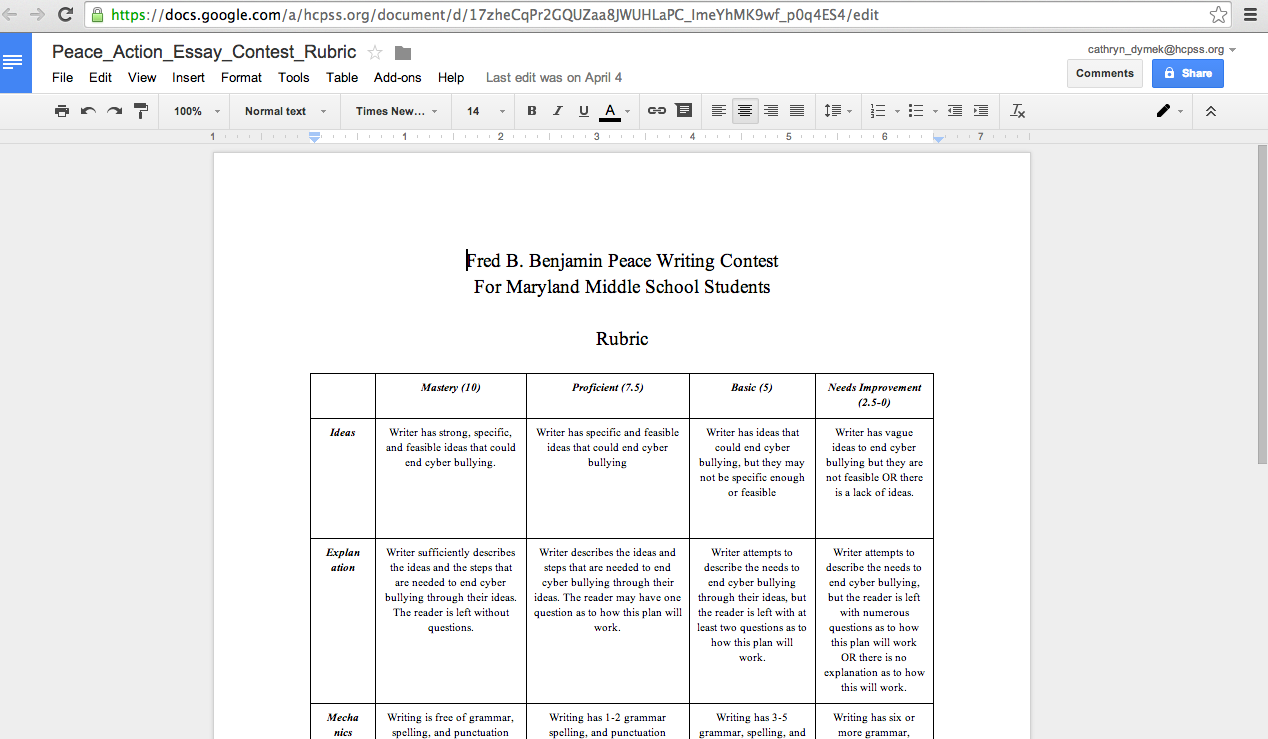Select right align
Screen dimensions: 1268x739
click(x=771, y=111)
